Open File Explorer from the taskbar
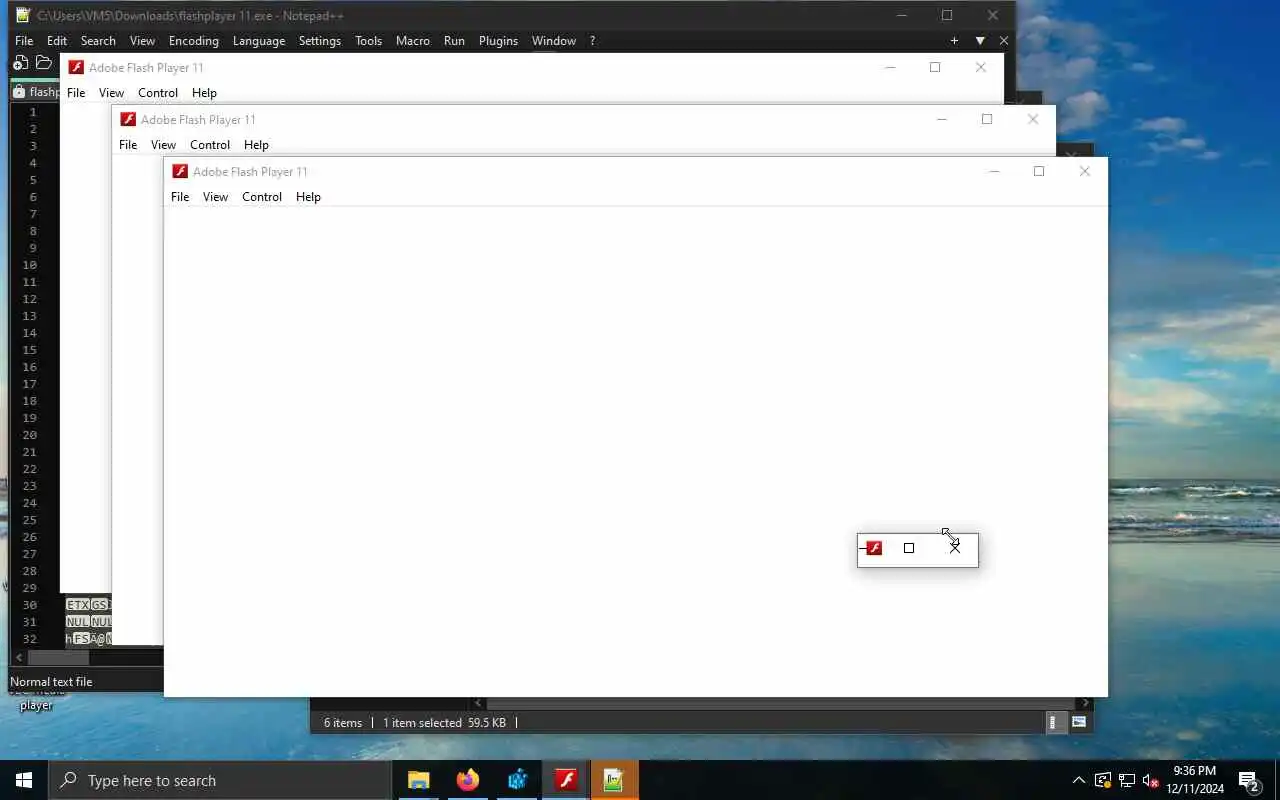 click(418, 780)
